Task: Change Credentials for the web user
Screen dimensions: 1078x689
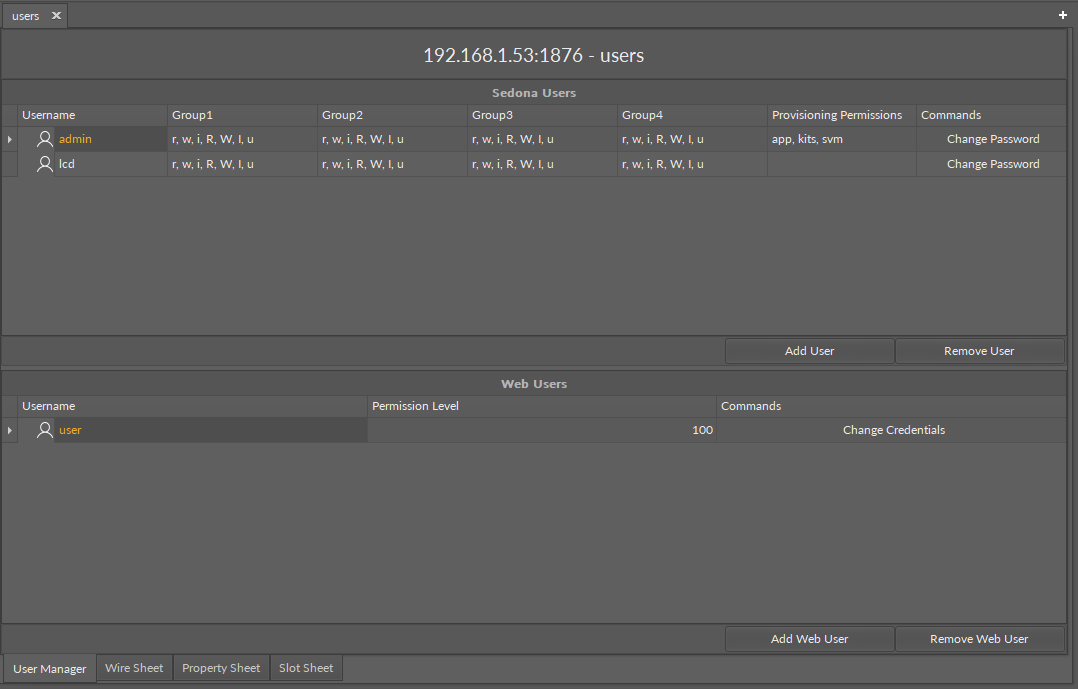Action: pyautogui.click(x=893, y=430)
